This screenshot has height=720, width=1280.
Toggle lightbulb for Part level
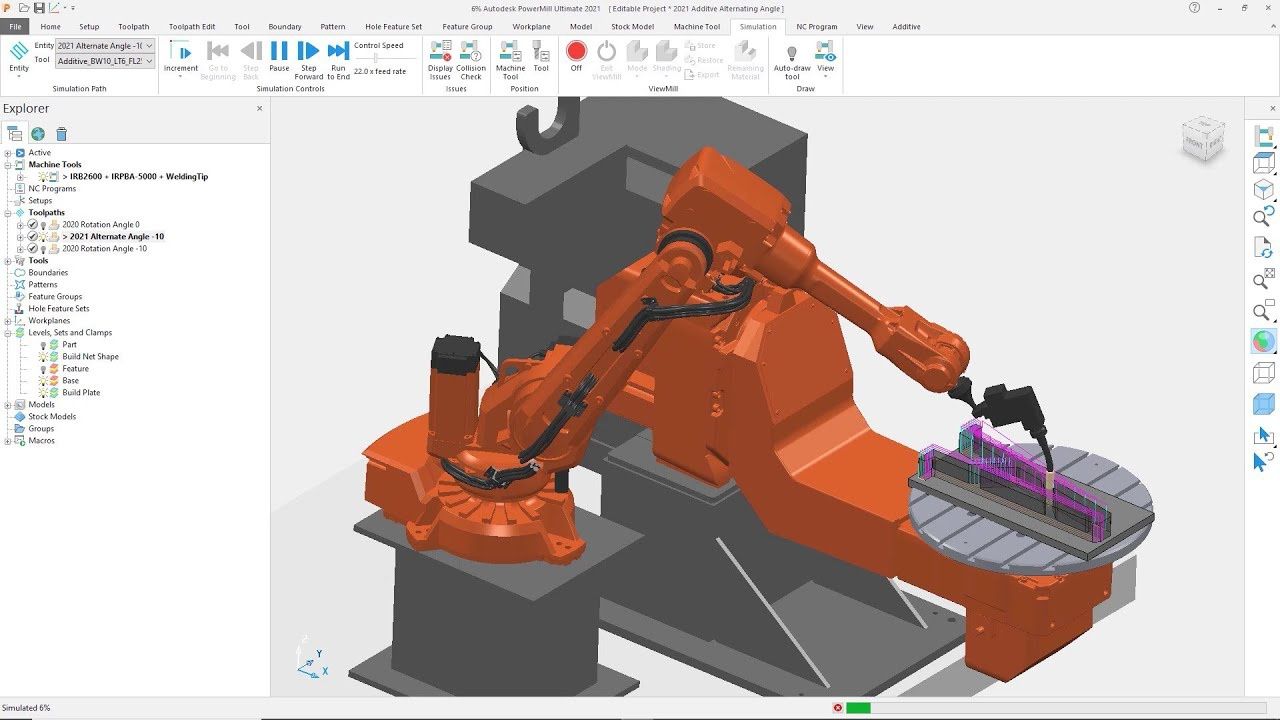43,344
